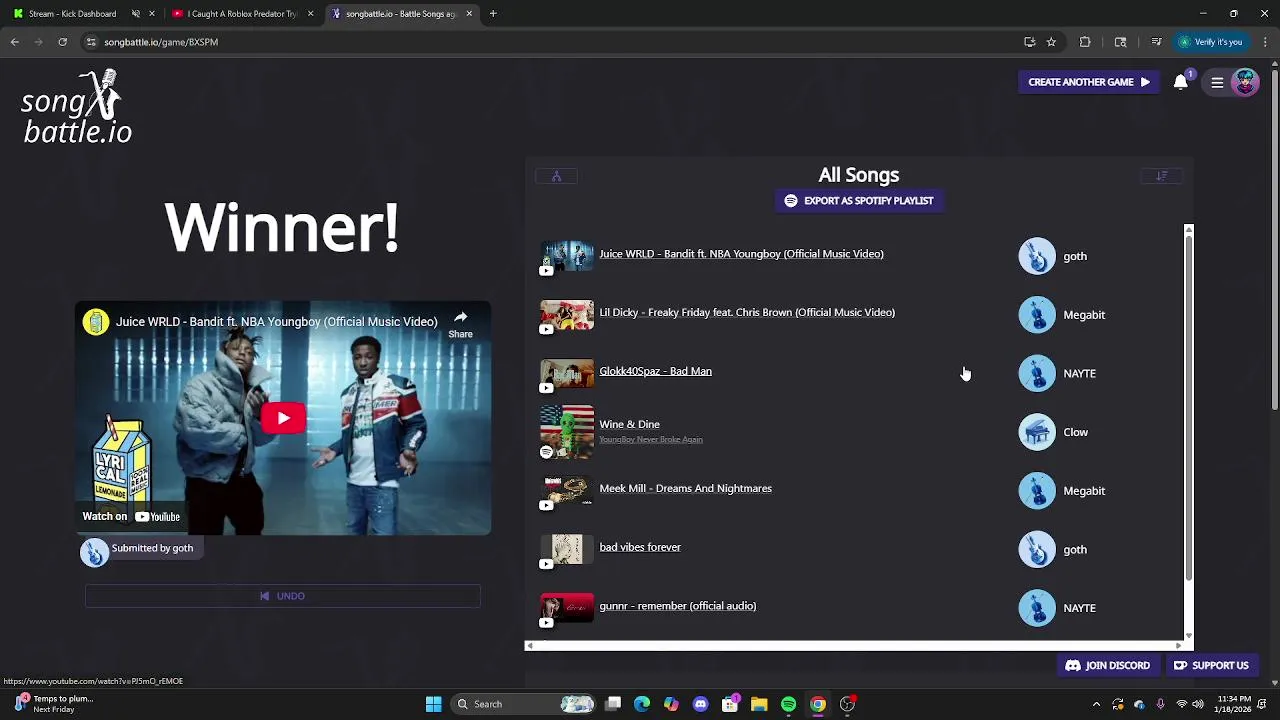
Task: Open Meek Mill - Dreams And Nightmares link
Action: tap(685, 488)
